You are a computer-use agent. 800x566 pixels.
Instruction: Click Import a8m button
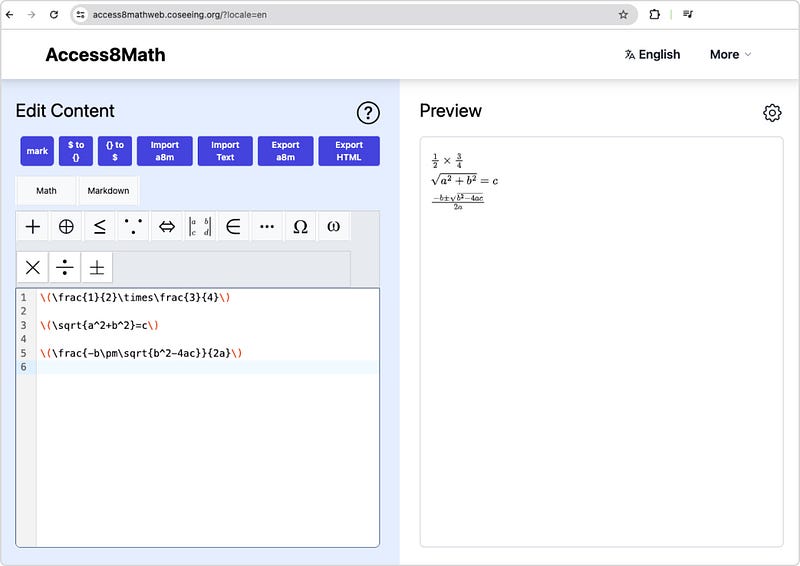(x=165, y=151)
